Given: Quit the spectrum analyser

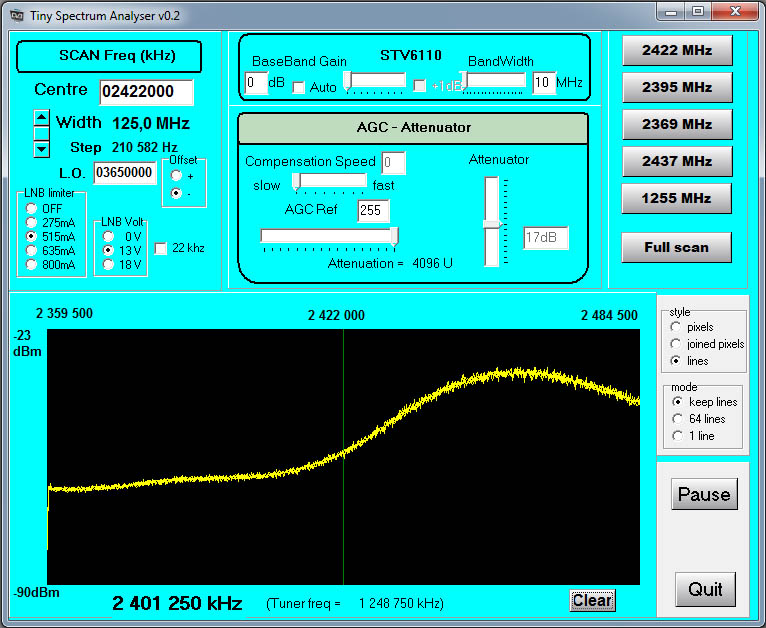Looking at the screenshot, I should [x=704, y=589].
